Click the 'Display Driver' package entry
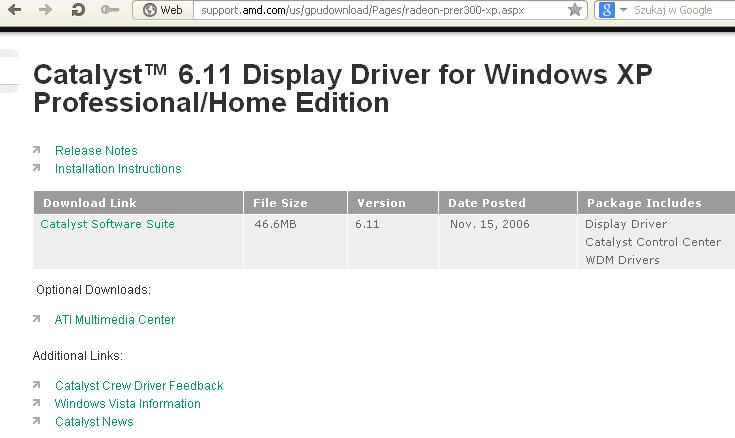 pos(626,224)
